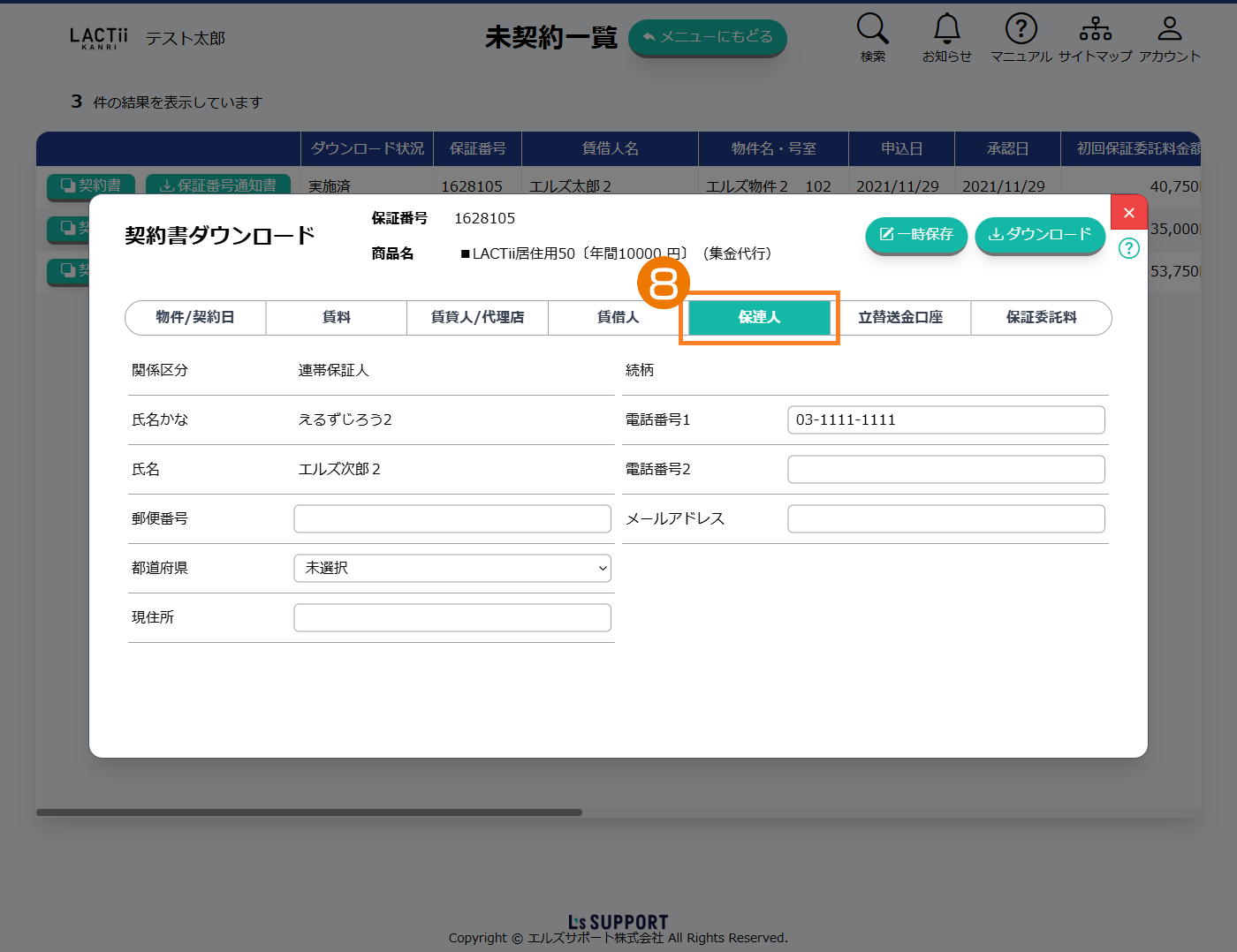Open the 賃貸人/代理店 tab

tap(477, 318)
